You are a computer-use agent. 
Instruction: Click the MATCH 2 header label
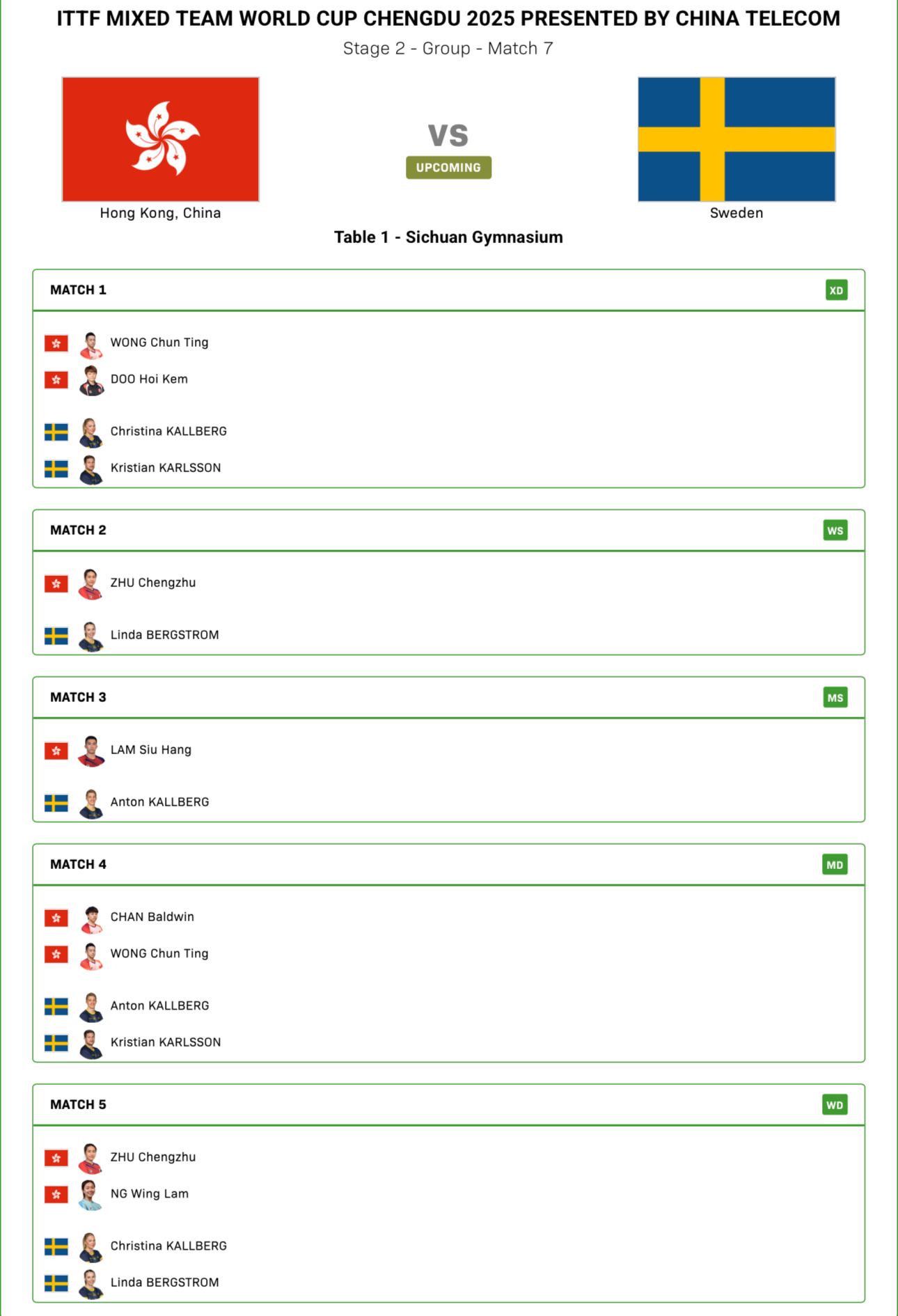[78, 530]
